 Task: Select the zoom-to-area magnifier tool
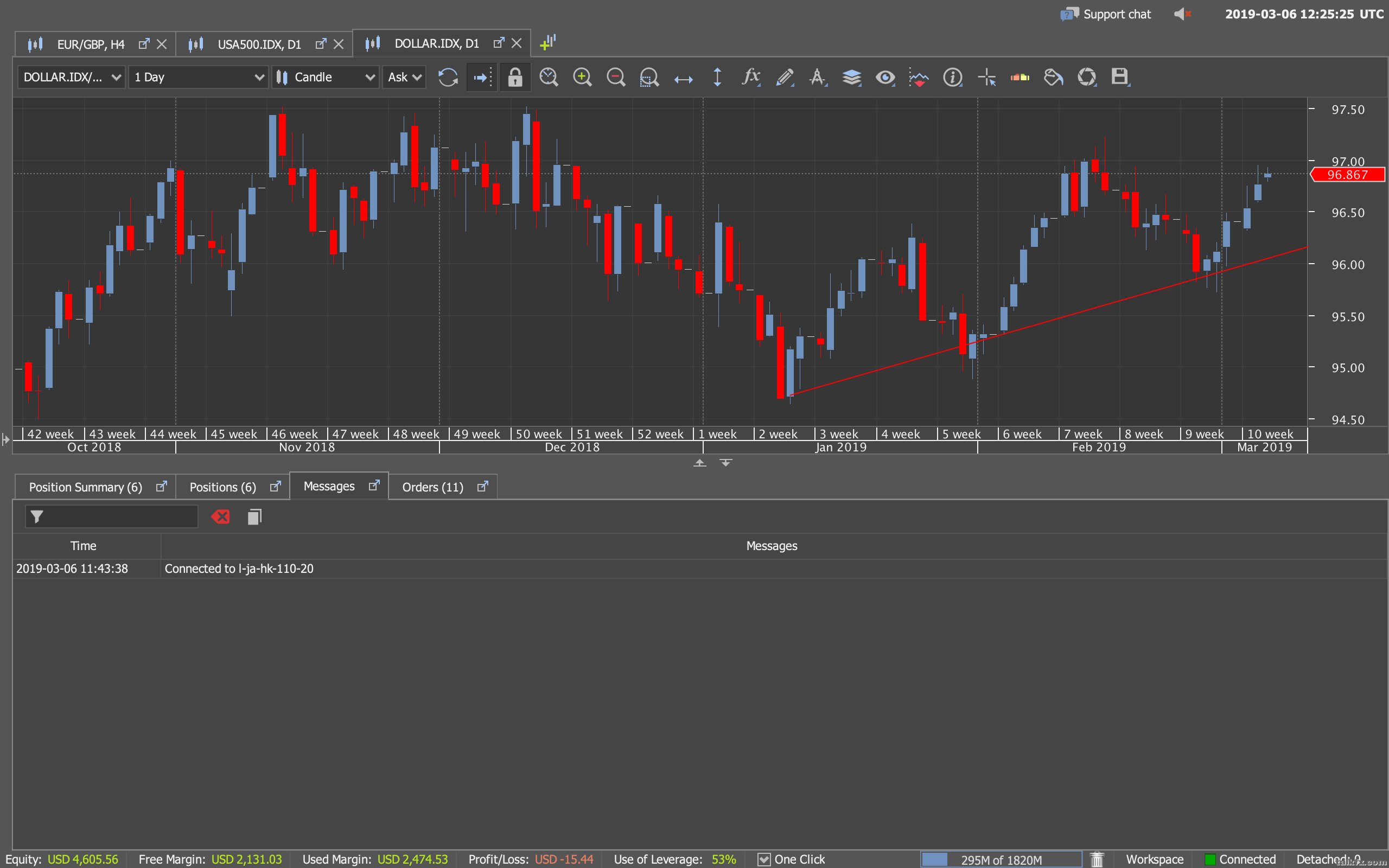coord(649,77)
